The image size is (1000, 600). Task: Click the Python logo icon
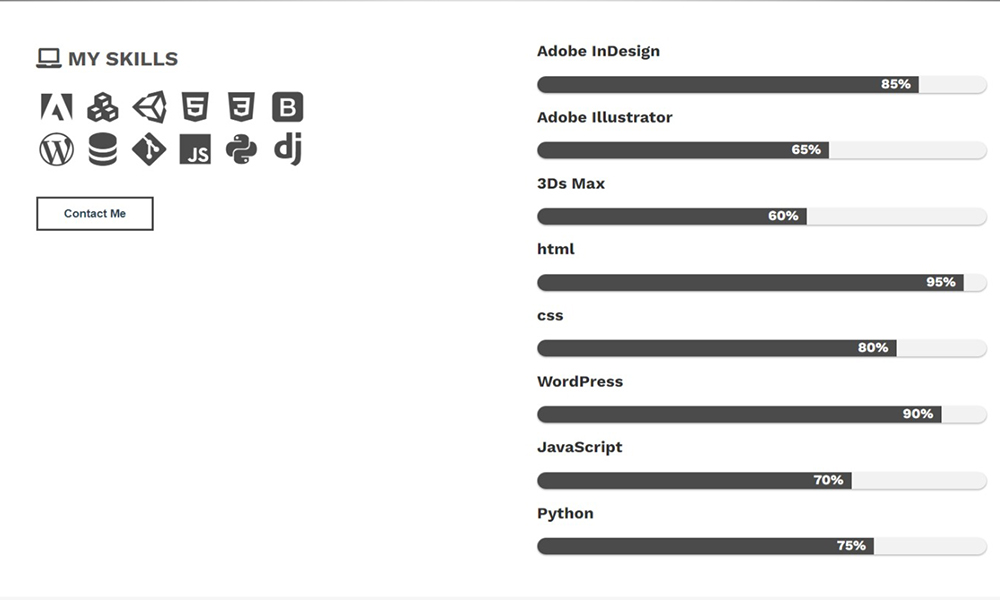tap(242, 149)
